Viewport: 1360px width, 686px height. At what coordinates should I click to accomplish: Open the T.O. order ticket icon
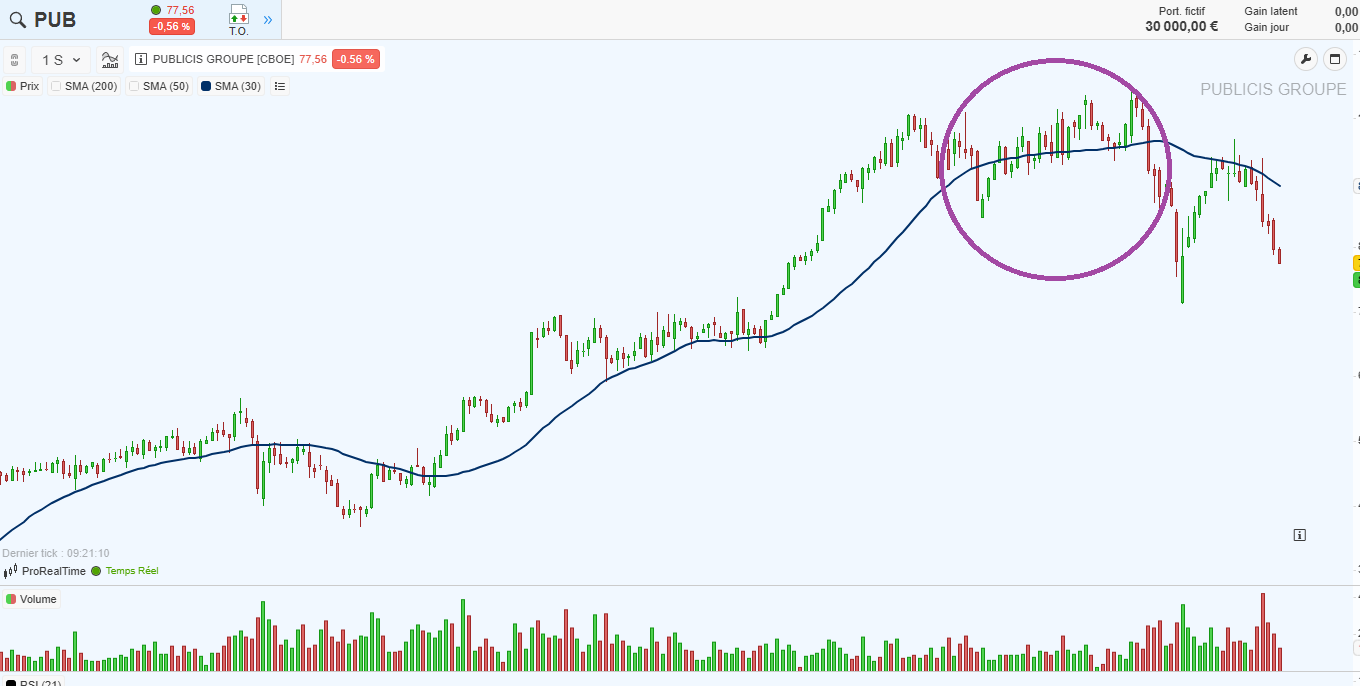coord(238,19)
